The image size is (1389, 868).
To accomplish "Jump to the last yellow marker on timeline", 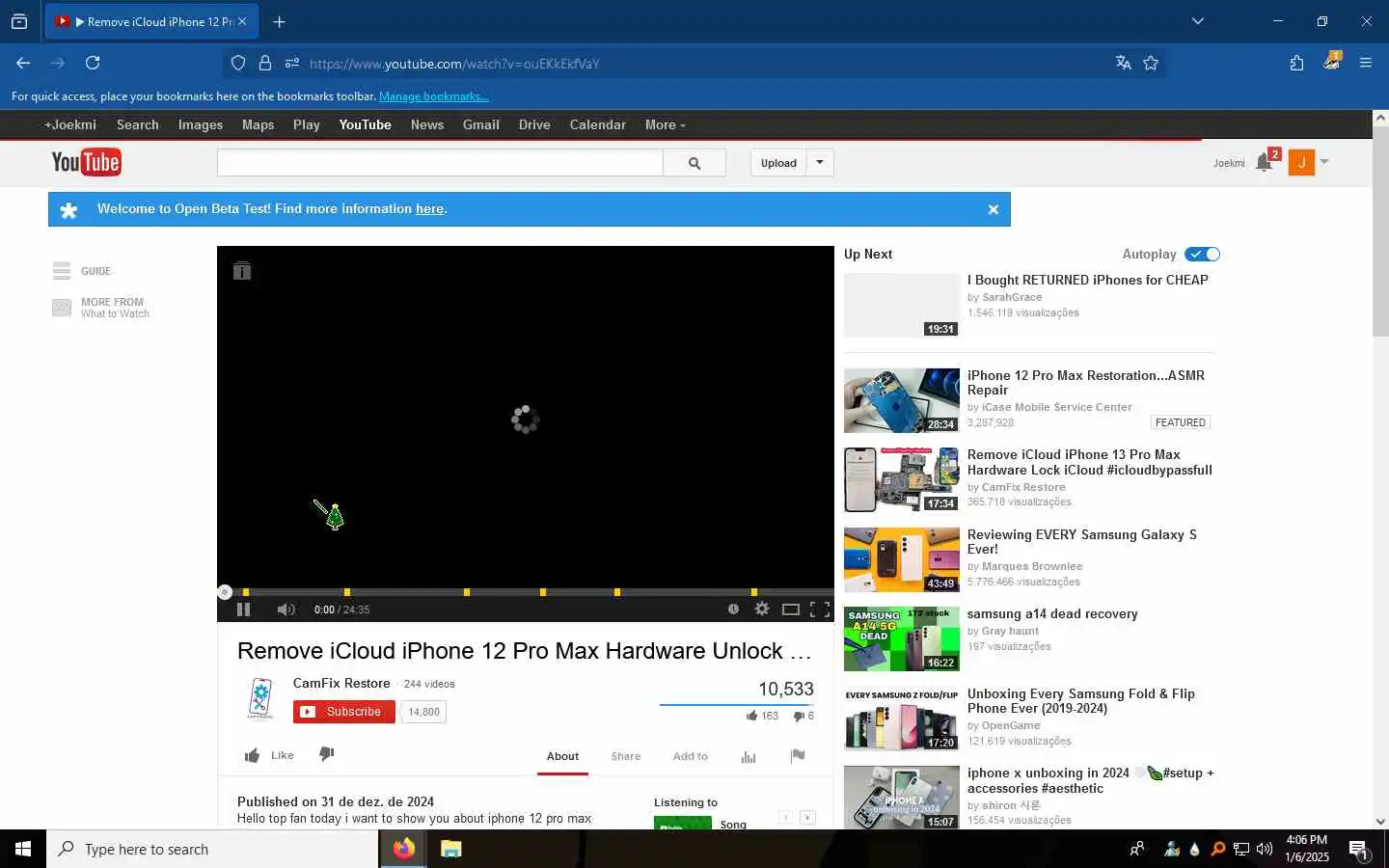I will 754,592.
